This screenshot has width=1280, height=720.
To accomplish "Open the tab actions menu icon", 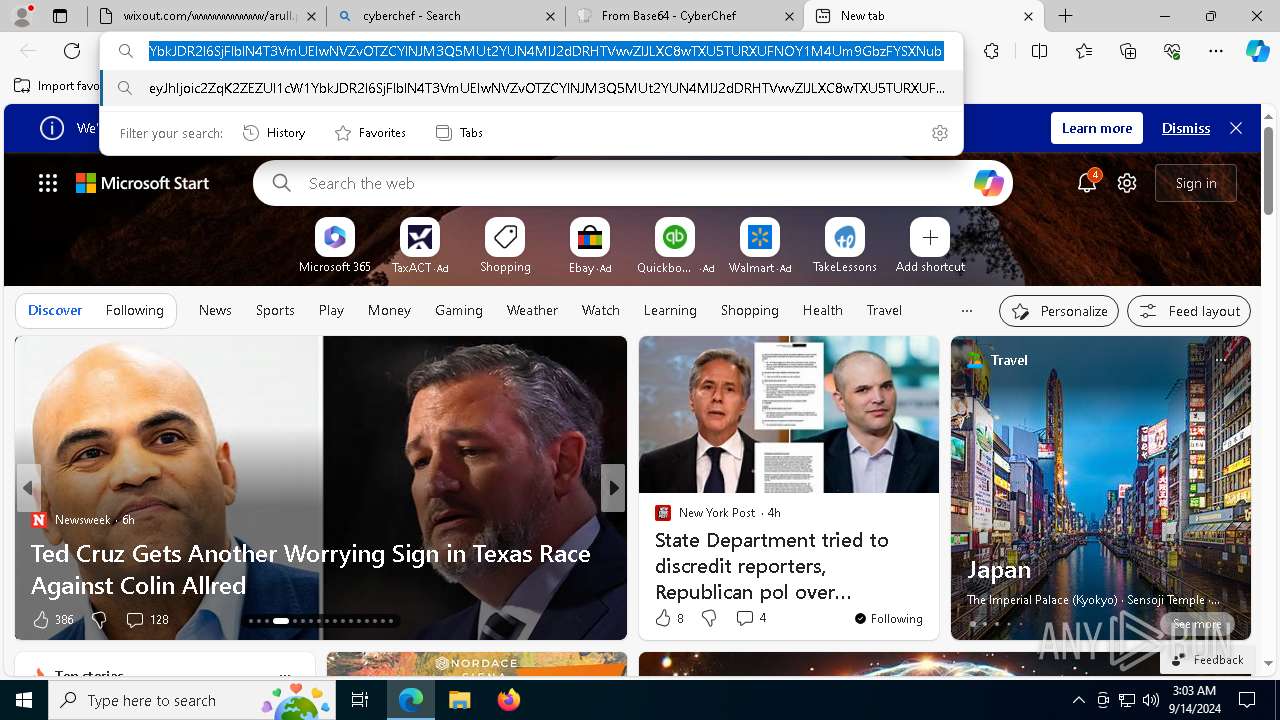I will coord(60,16).
